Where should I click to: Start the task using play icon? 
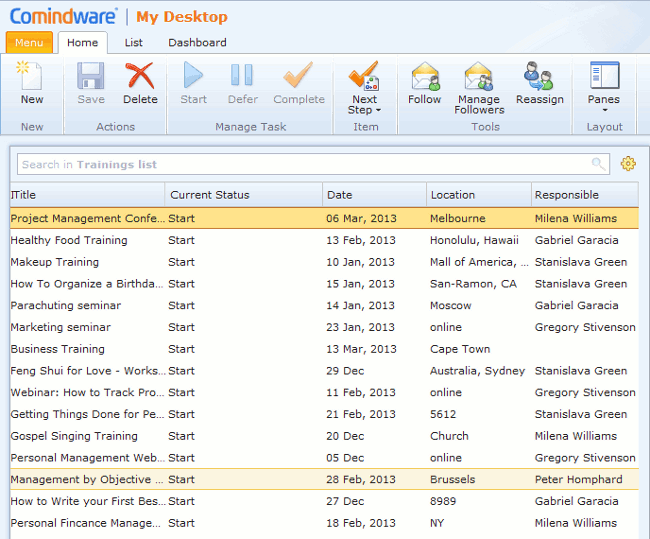[193, 75]
